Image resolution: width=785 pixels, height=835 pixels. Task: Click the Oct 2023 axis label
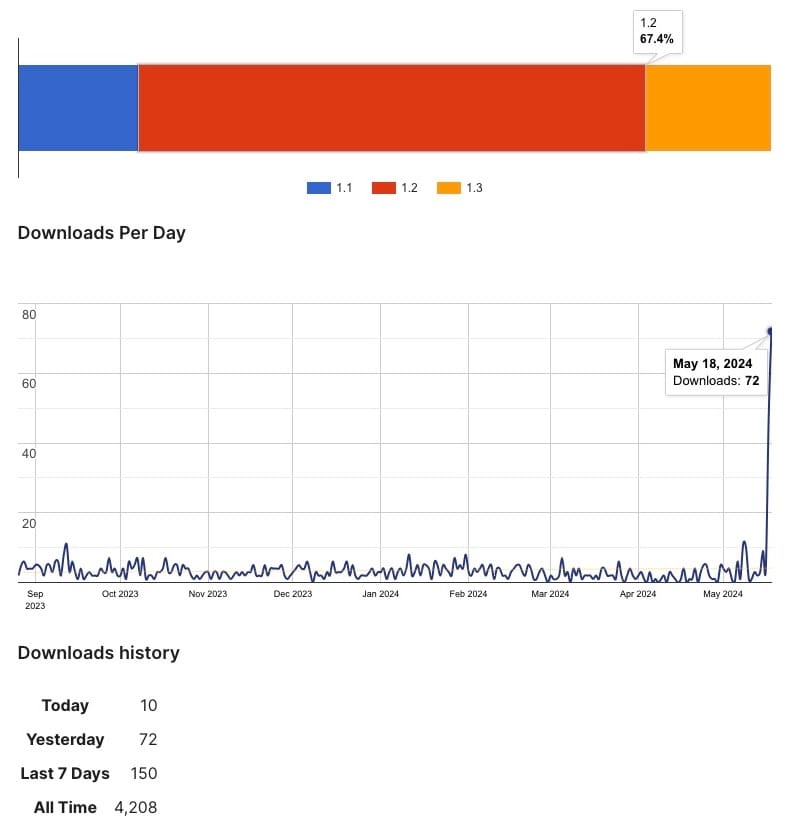click(120, 594)
